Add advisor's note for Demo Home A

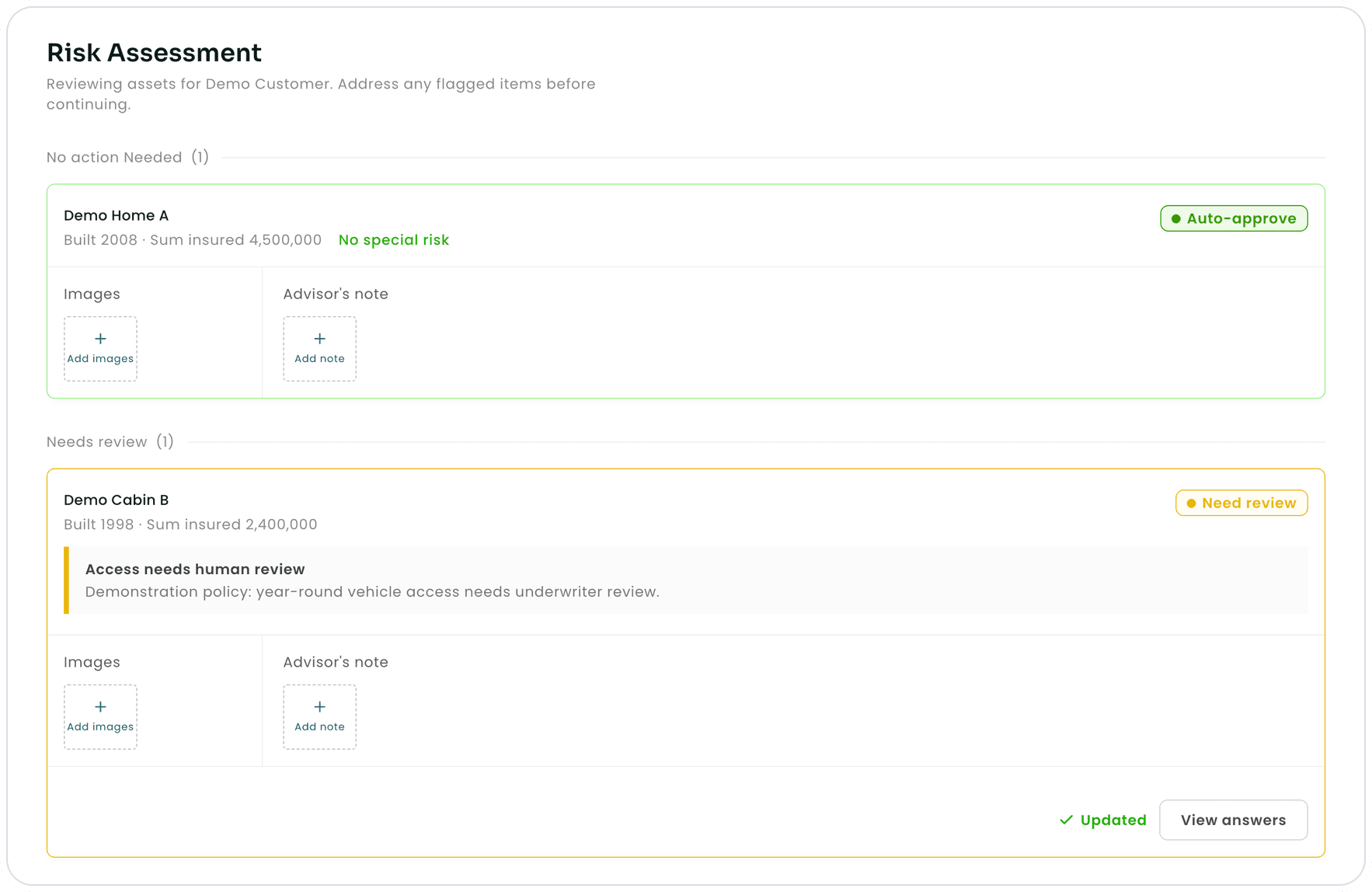click(x=319, y=348)
